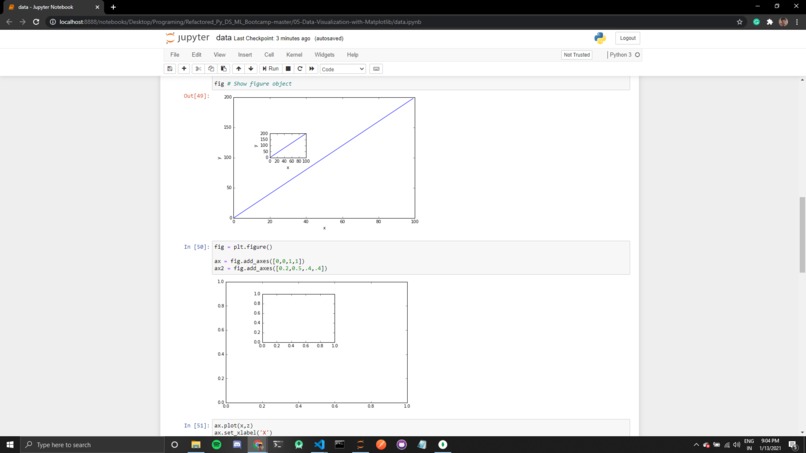806x453 pixels.
Task: Interrupt the kernel with stop icon
Action: click(288, 69)
